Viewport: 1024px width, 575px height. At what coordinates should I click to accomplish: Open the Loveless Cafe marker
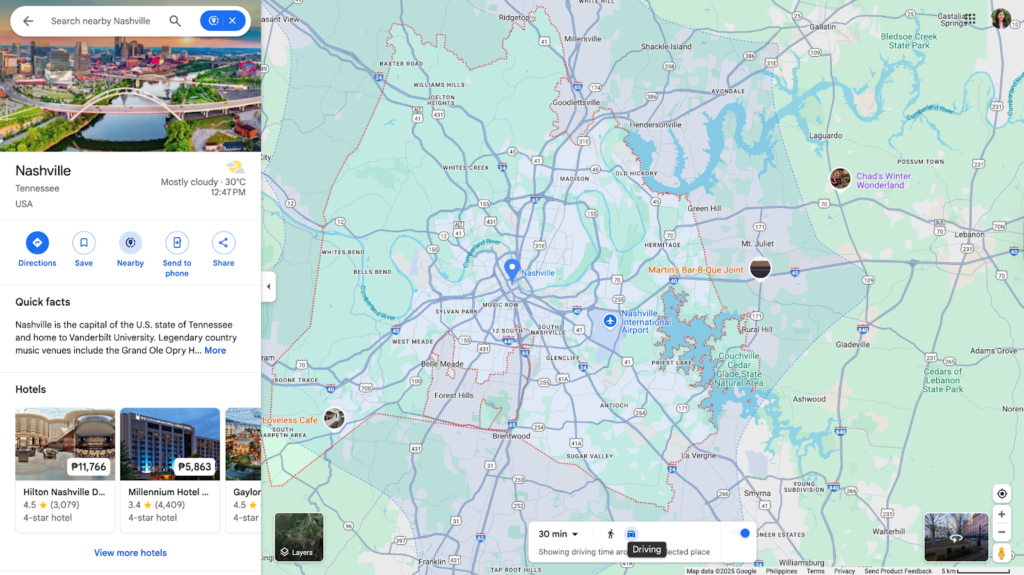(334, 418)
